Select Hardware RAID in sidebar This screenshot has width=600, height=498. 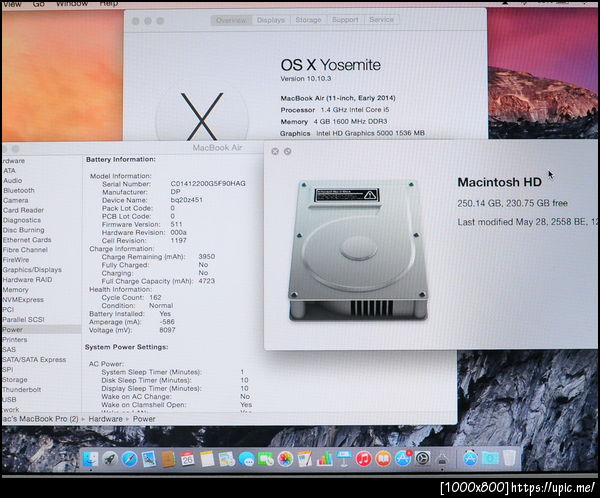coord(28,280)
